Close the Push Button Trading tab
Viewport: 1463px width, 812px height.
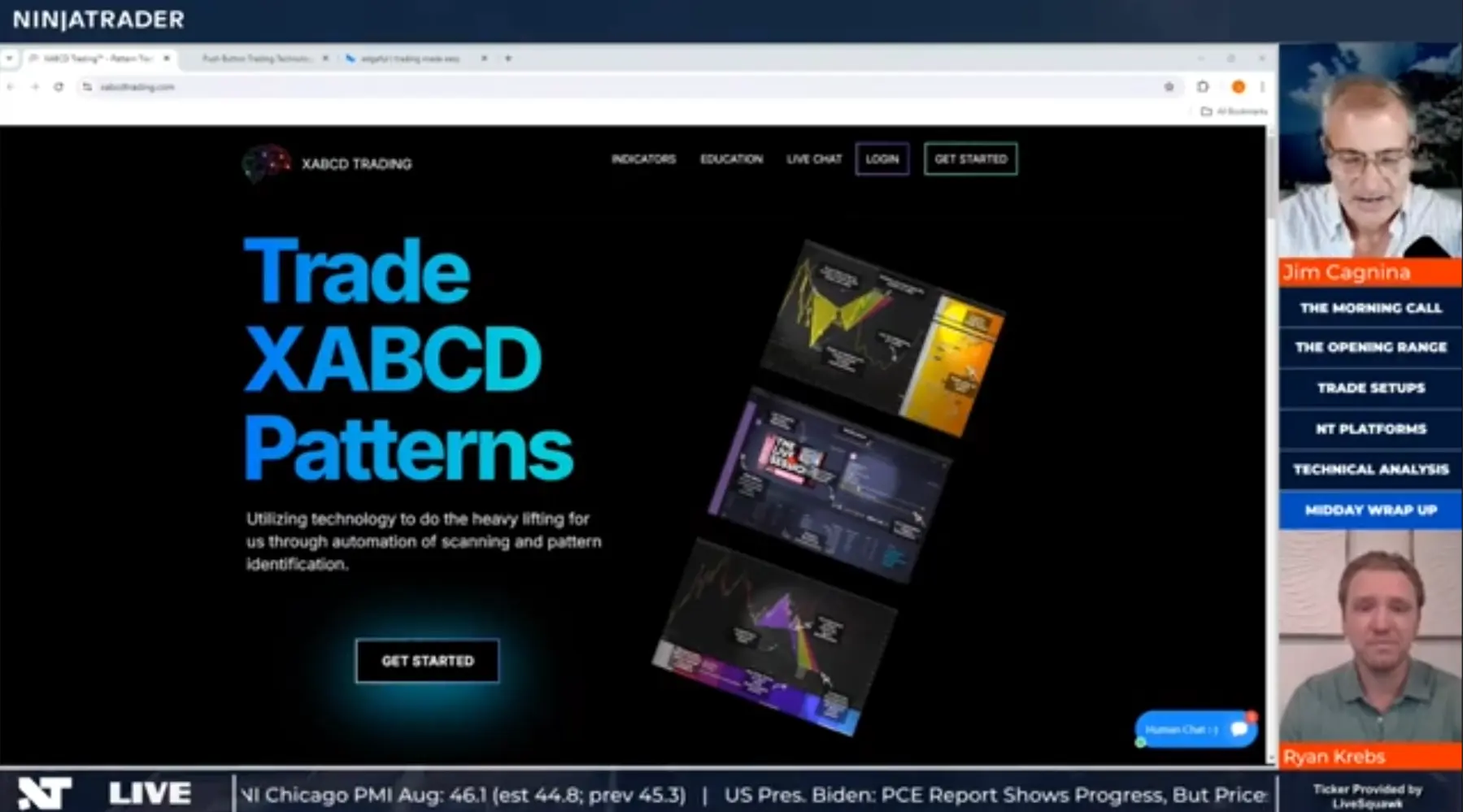[325, 59]
